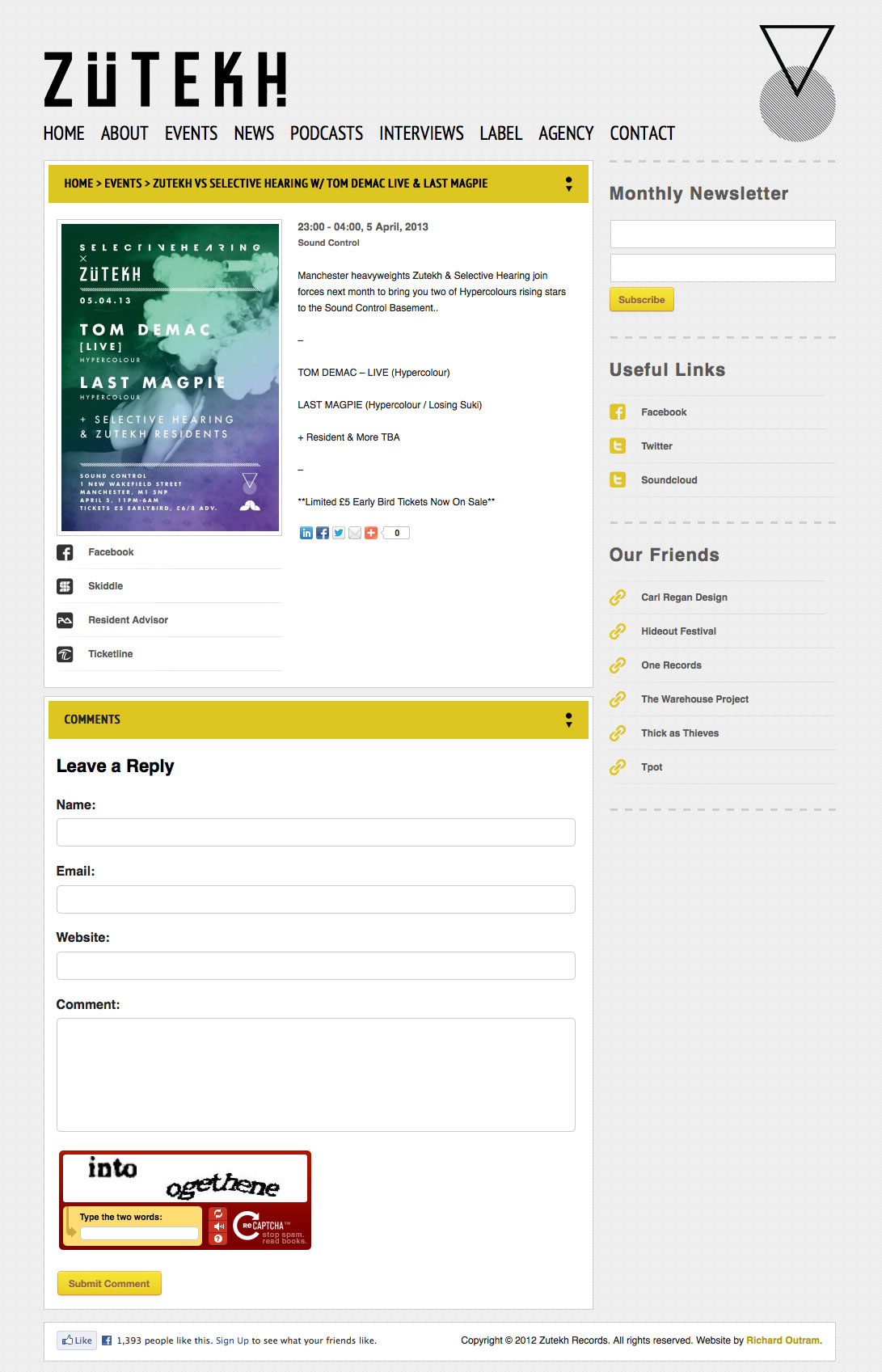Click chain icon beside Carl Regan Design

pyautogui.click(x=618, y=597)
